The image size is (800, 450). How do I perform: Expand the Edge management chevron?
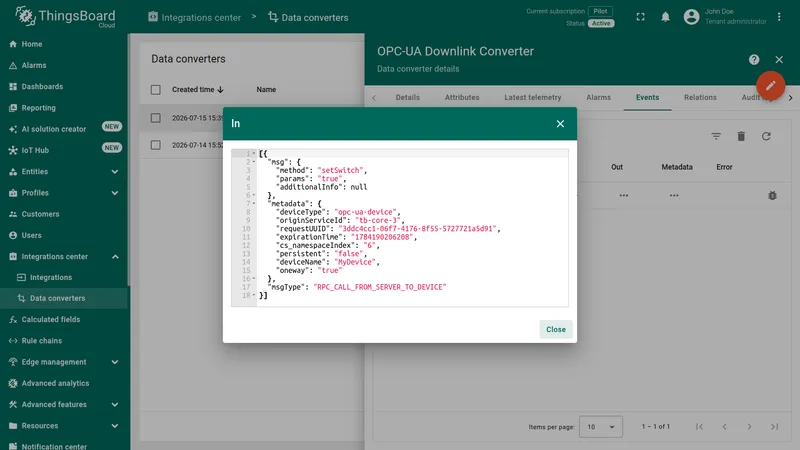coord(115,362)
